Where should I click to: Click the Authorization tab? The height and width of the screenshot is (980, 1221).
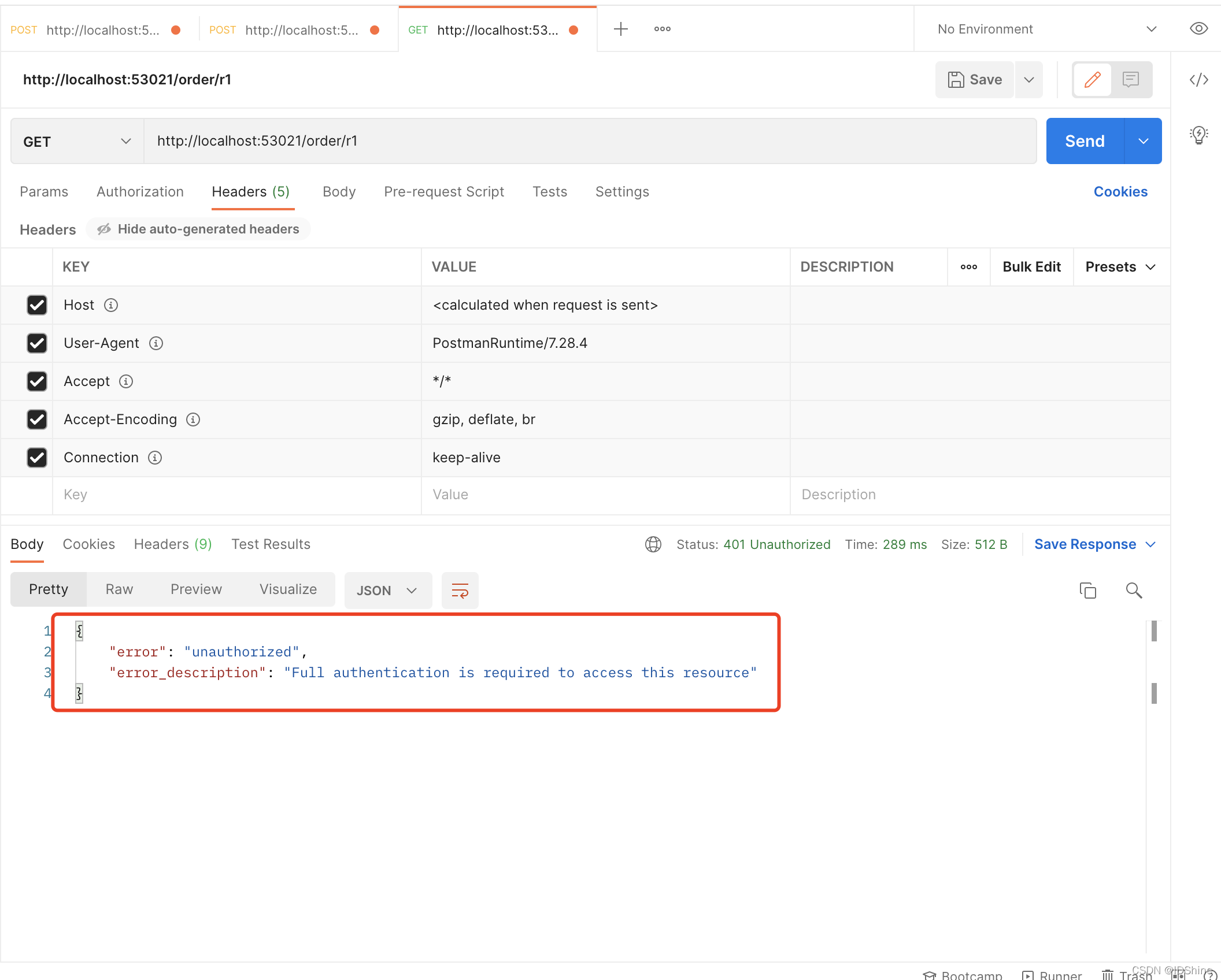tap(140, 192)
